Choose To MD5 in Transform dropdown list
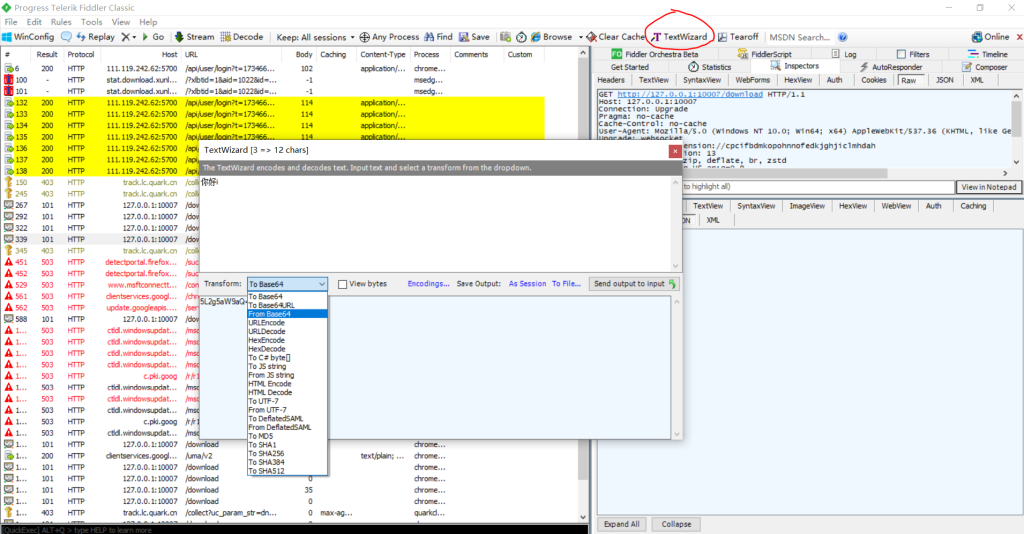 pyautogui.click(x=262, y=436)
